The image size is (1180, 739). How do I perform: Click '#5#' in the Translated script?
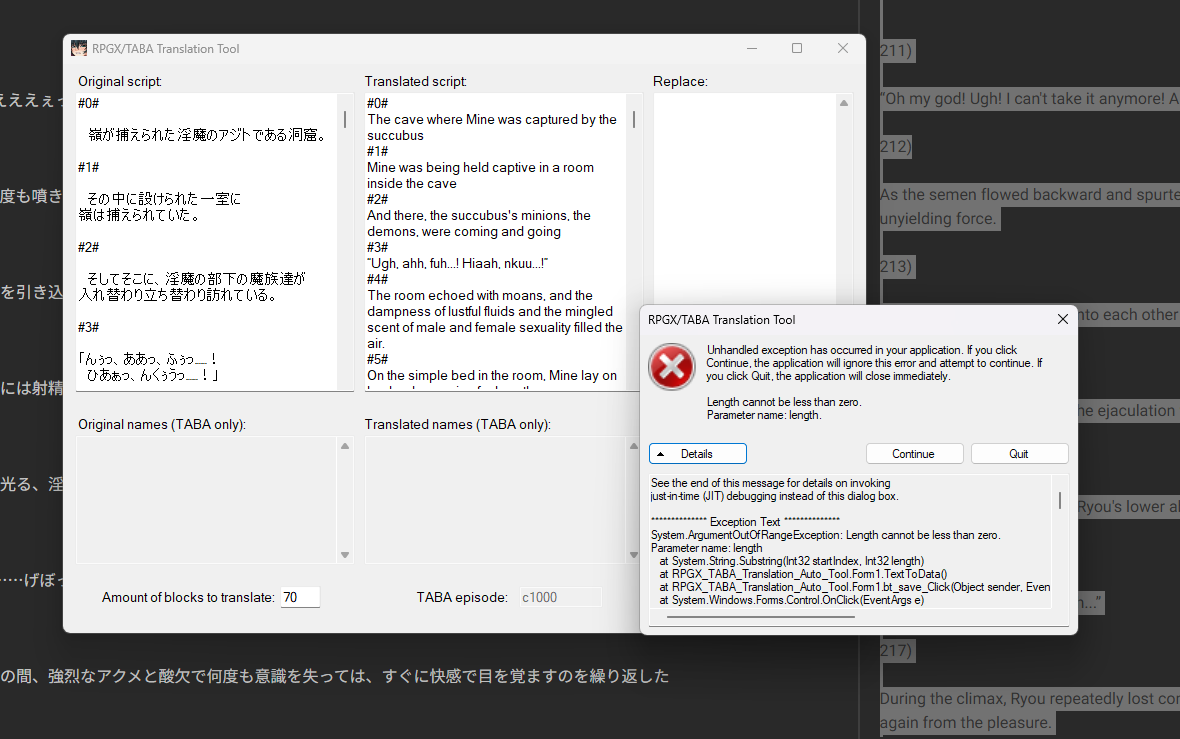click(x=378, y=360)
